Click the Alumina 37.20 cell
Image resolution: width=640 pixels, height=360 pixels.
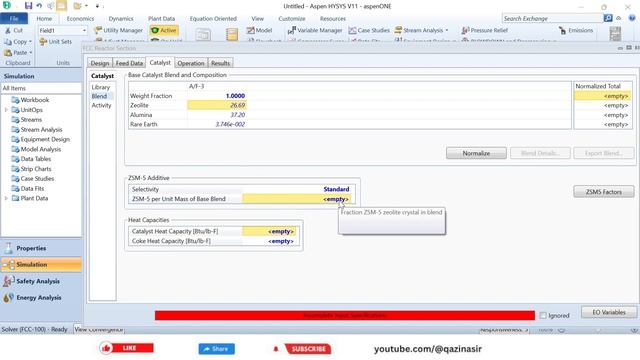[x=217, y=115]
